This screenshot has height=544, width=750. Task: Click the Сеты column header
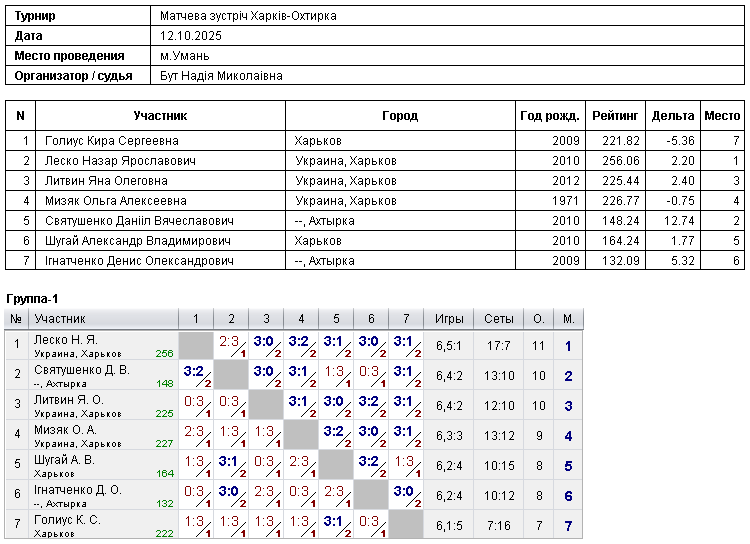pyautogui.click(x=498, y=319)
